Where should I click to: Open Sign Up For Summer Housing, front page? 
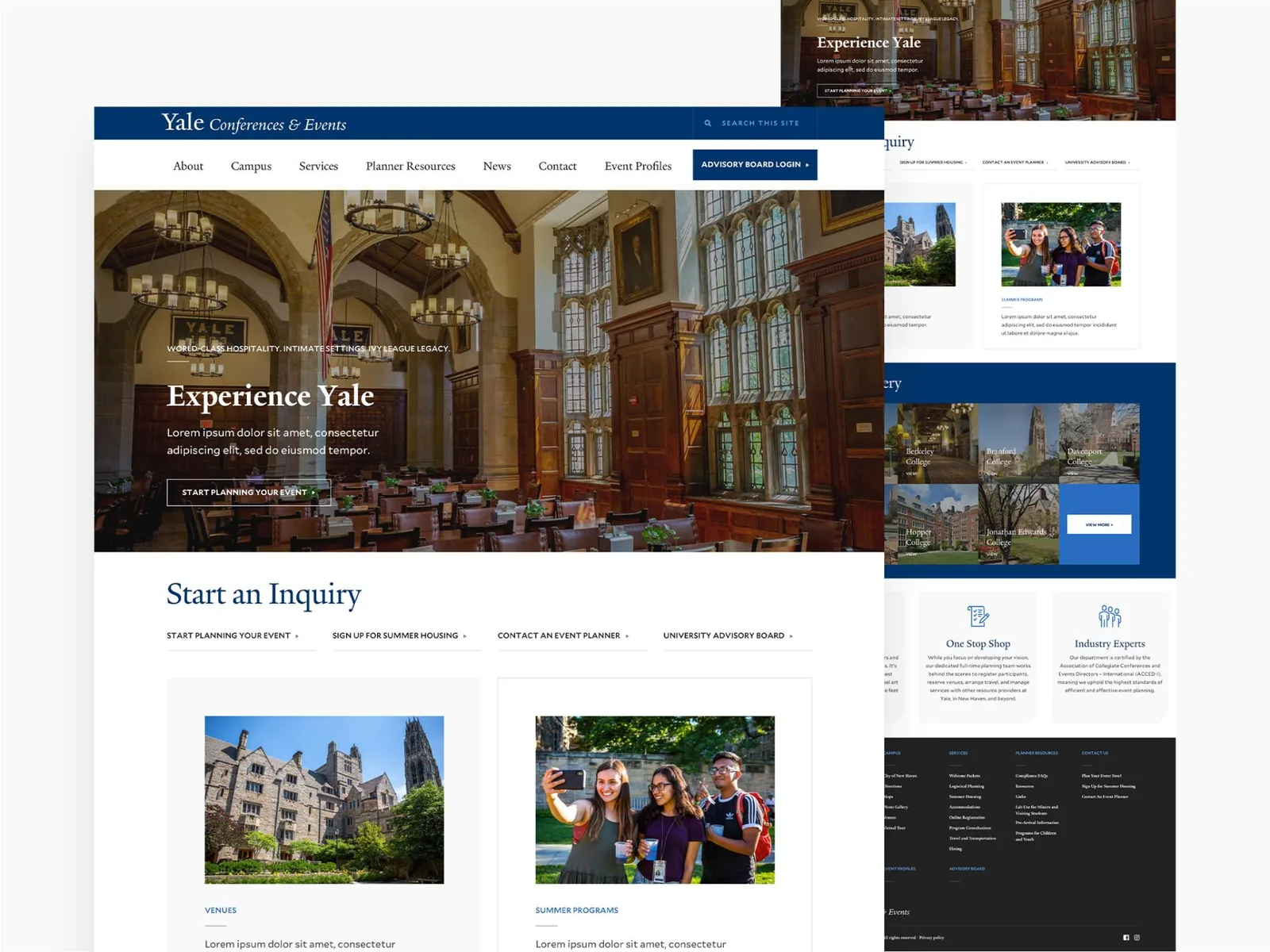coord(399,635)
